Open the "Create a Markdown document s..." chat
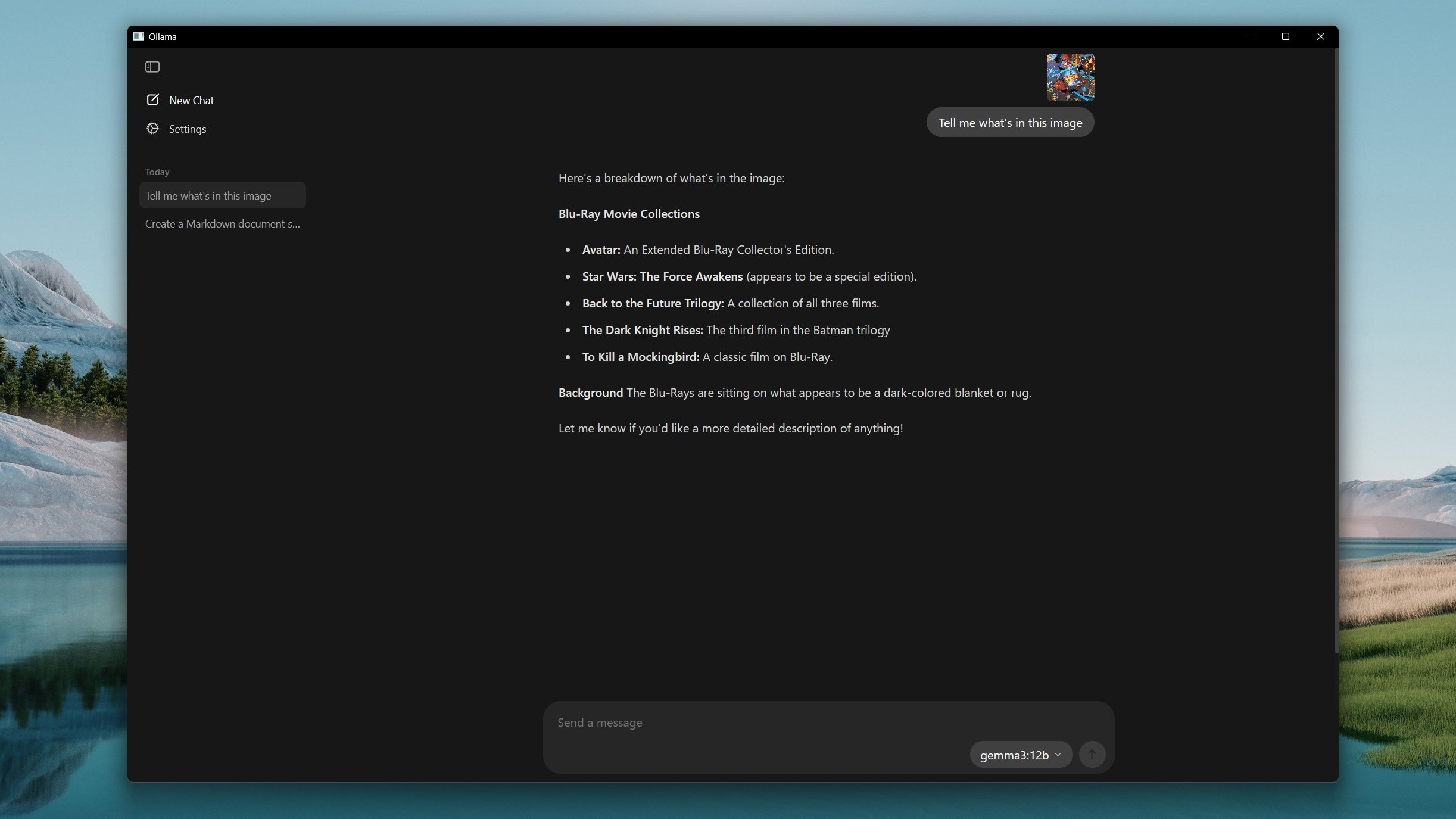Image resolution: width=1456 pixels, height=819 pixels. [x=223, y=223]
